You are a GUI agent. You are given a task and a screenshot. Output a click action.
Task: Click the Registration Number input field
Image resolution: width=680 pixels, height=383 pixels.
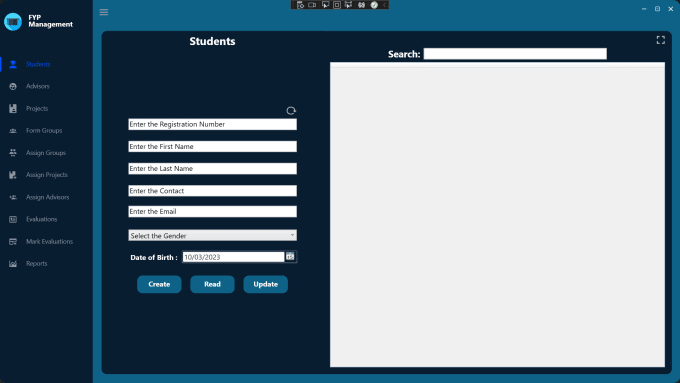pos(212,124)
